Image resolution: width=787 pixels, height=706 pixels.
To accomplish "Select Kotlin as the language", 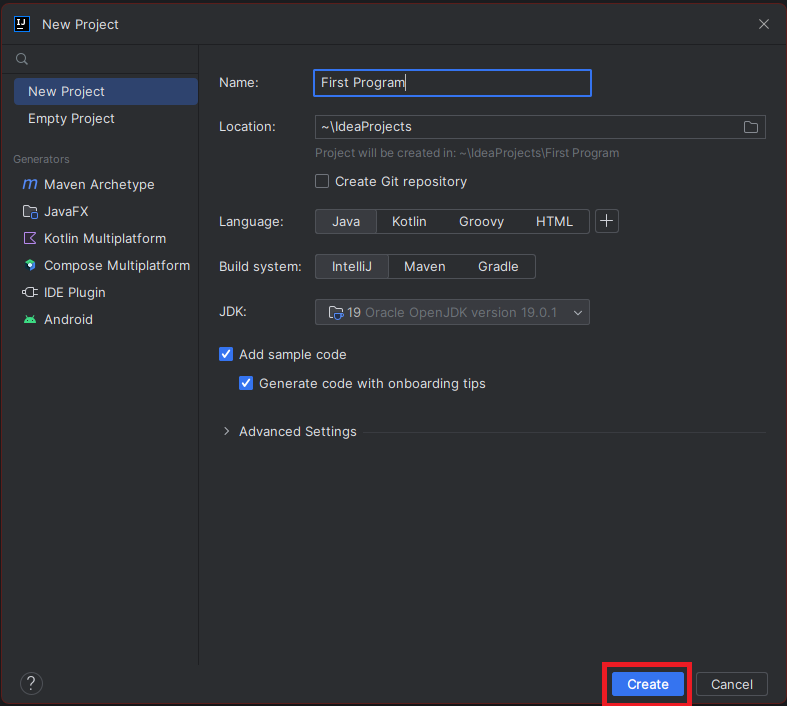I will pos(409,221).
